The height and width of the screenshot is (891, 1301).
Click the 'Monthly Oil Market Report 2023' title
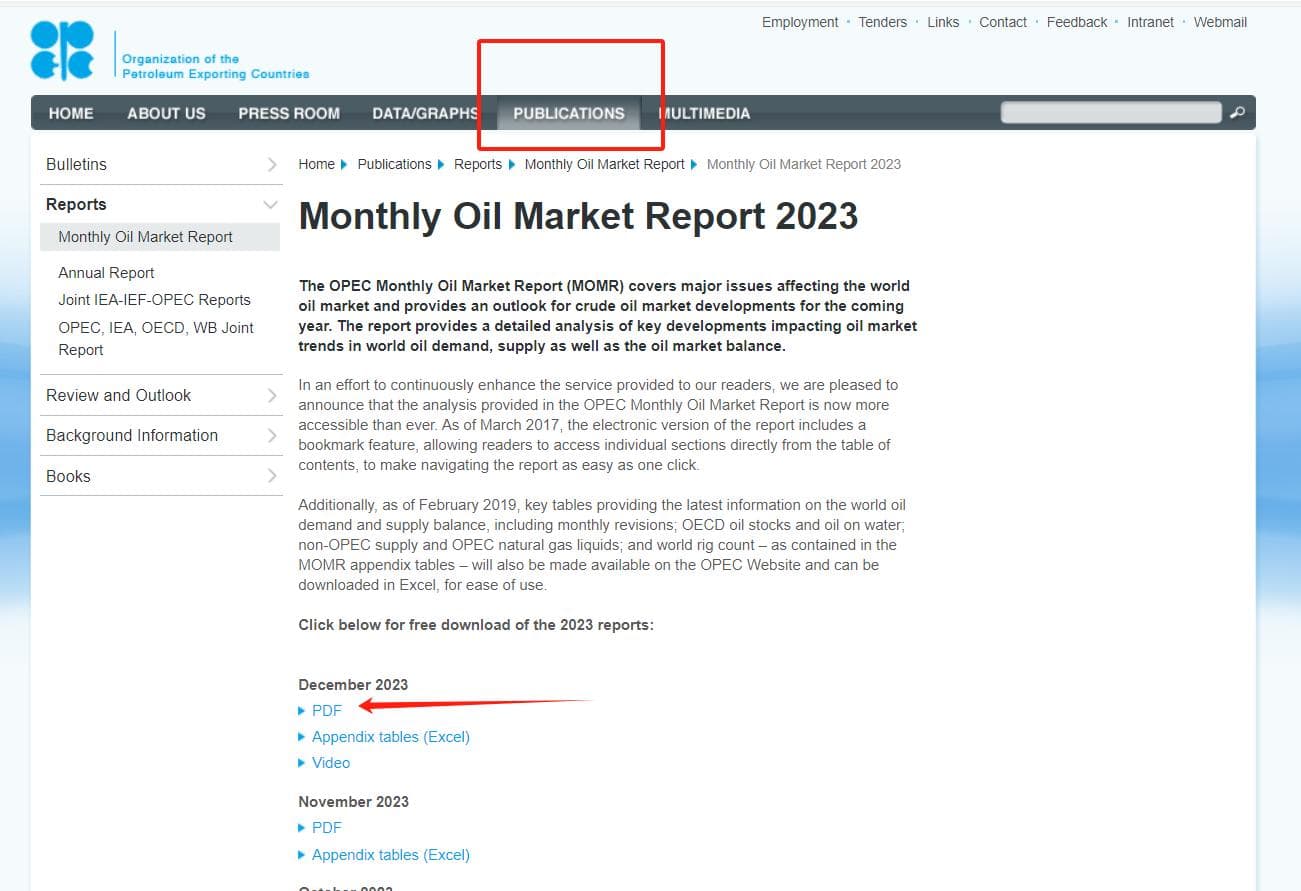click(578, 216)
